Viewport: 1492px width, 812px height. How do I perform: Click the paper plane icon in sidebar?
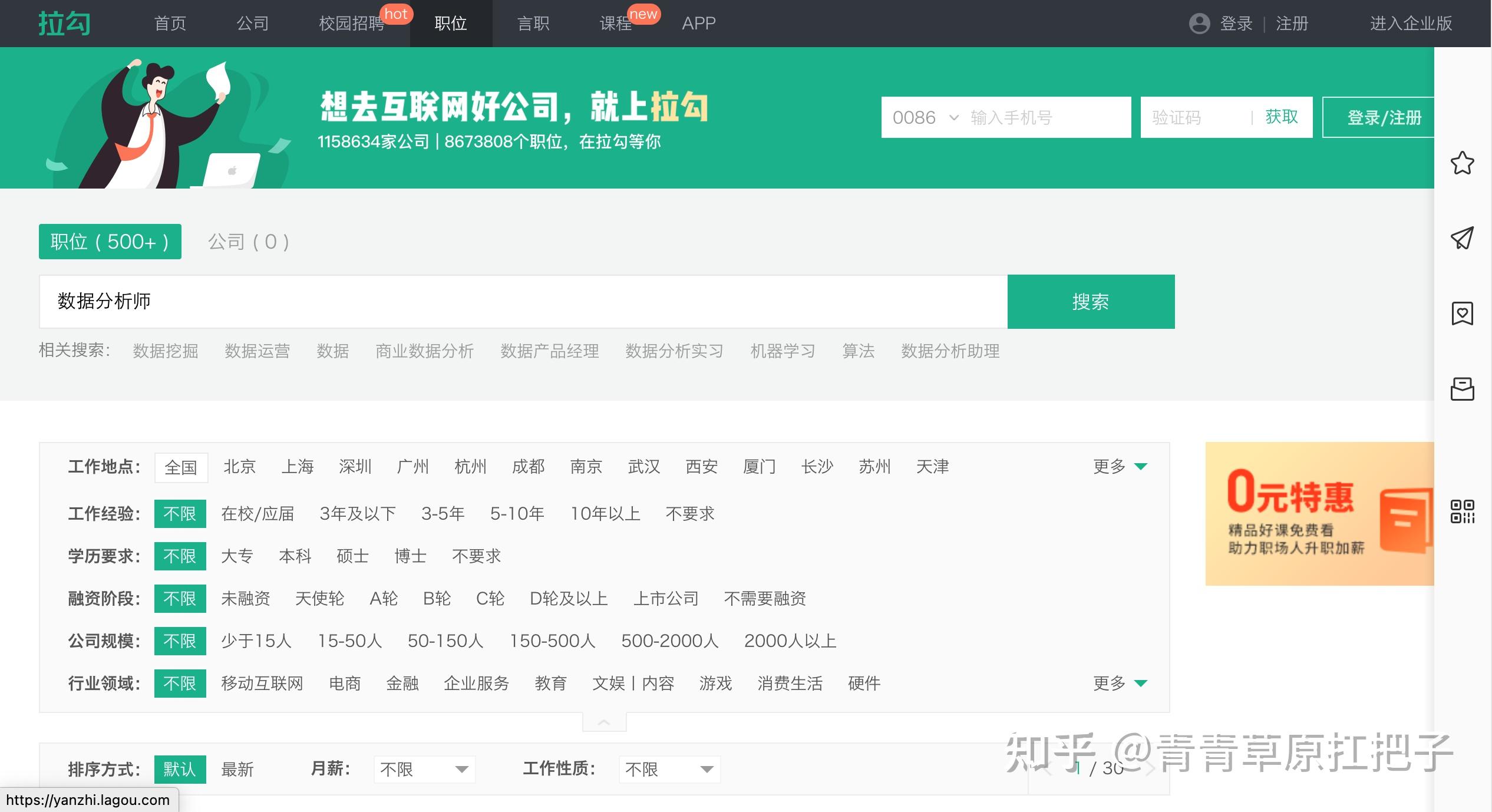[x=1462, y=238]
